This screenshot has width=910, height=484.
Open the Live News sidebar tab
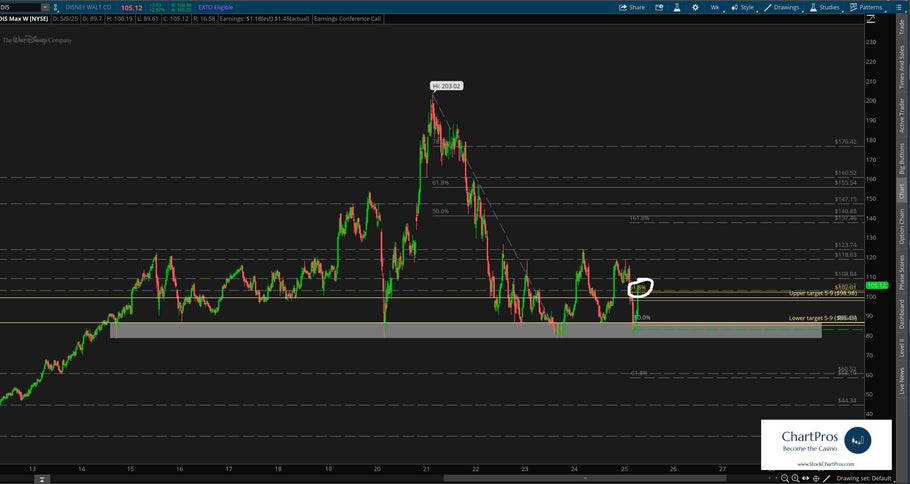902,381
